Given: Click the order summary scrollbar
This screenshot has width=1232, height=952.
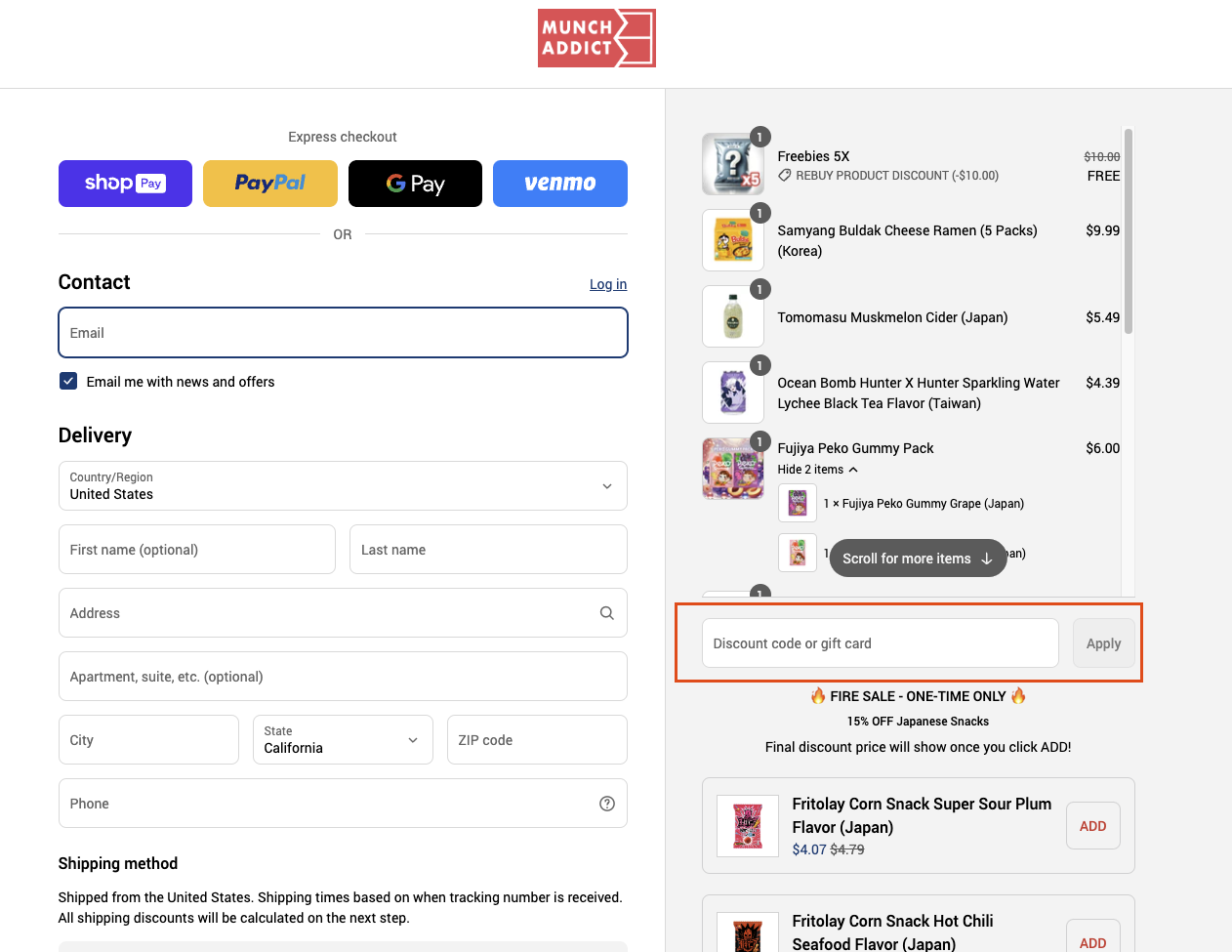Looking at the screenshot, I should click(x=1129, y=231).
